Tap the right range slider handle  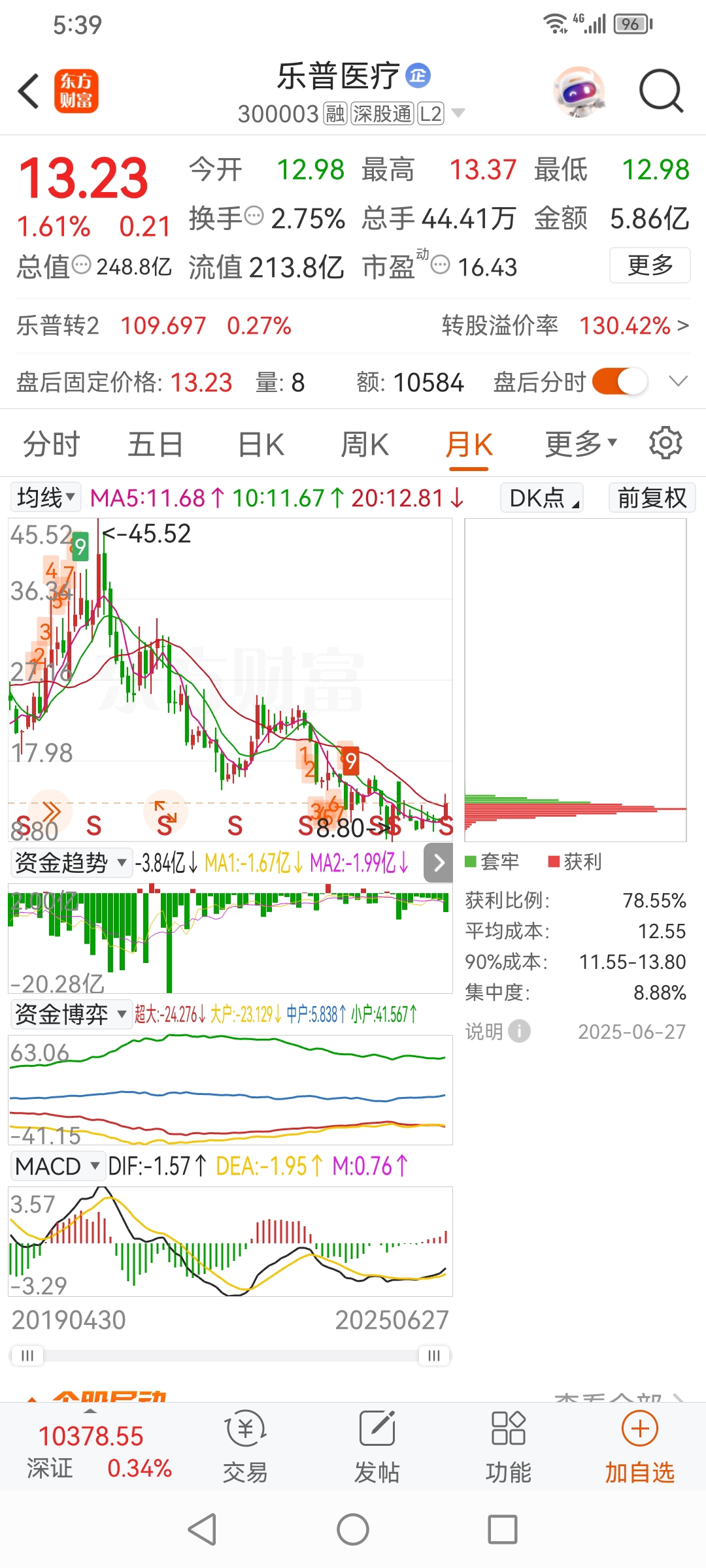coord(434,1356)
